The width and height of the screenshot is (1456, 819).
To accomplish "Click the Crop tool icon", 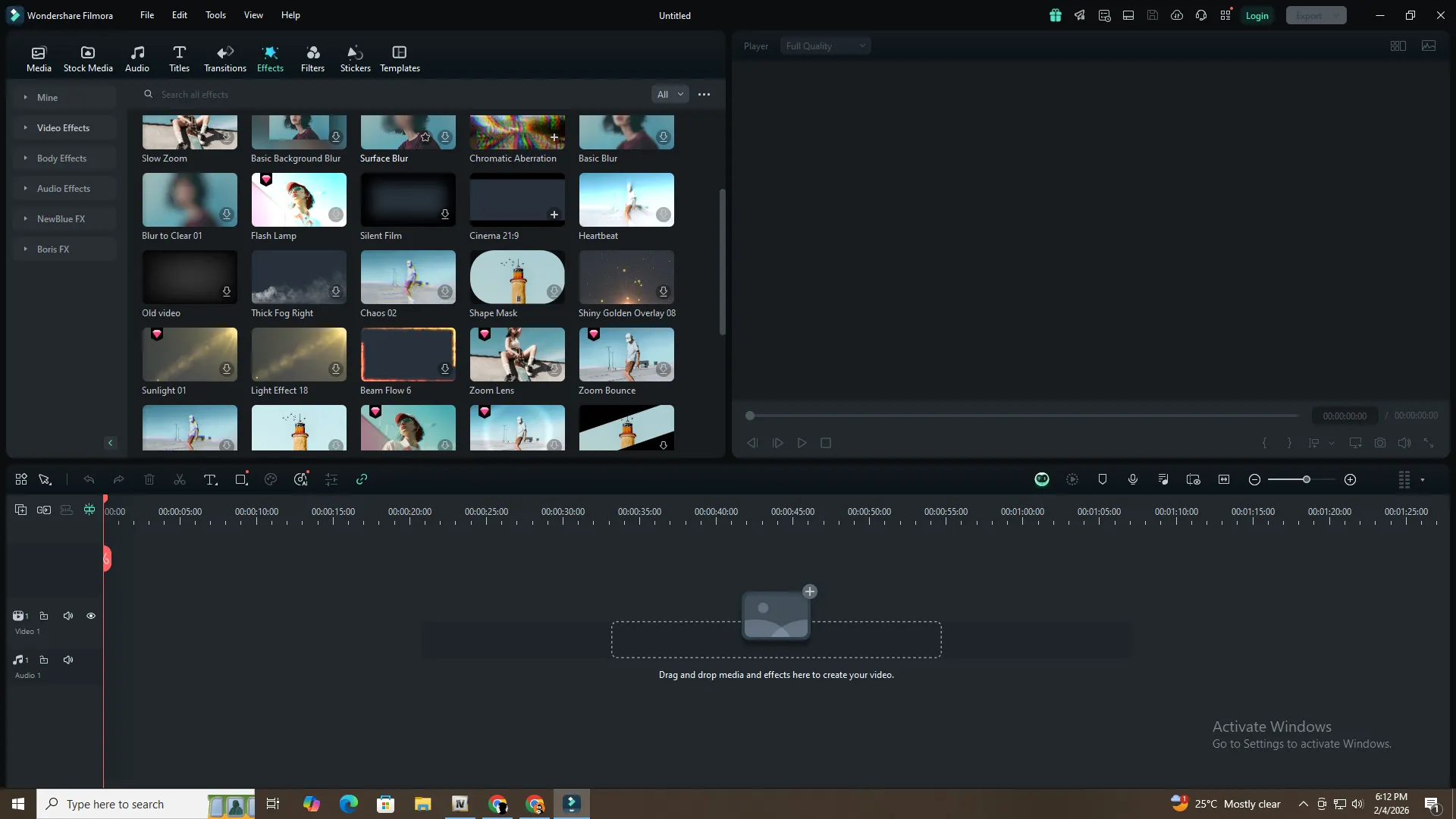I will (241, 480).
